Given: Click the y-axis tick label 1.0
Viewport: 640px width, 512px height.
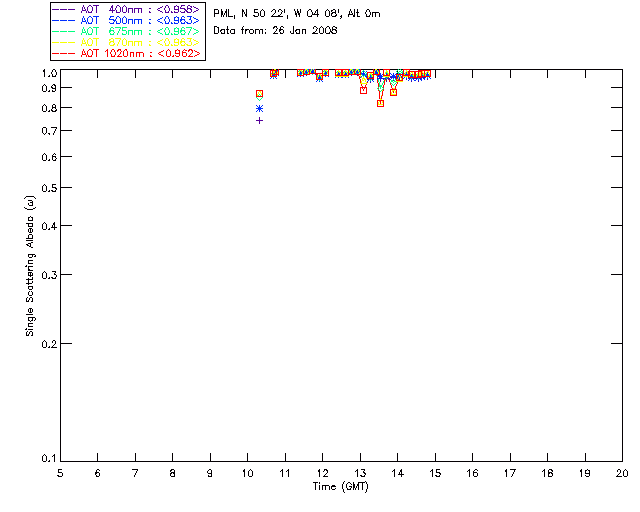Looking at the screenshot, I should click(49, 73).
